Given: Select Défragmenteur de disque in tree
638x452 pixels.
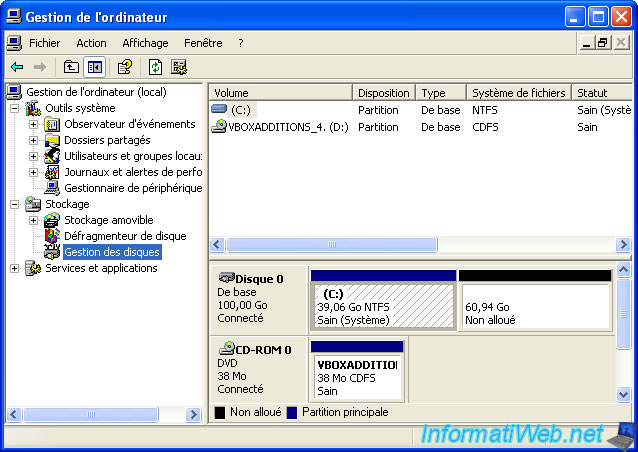Looking at the screenshot, I should (x=125, y=236).
